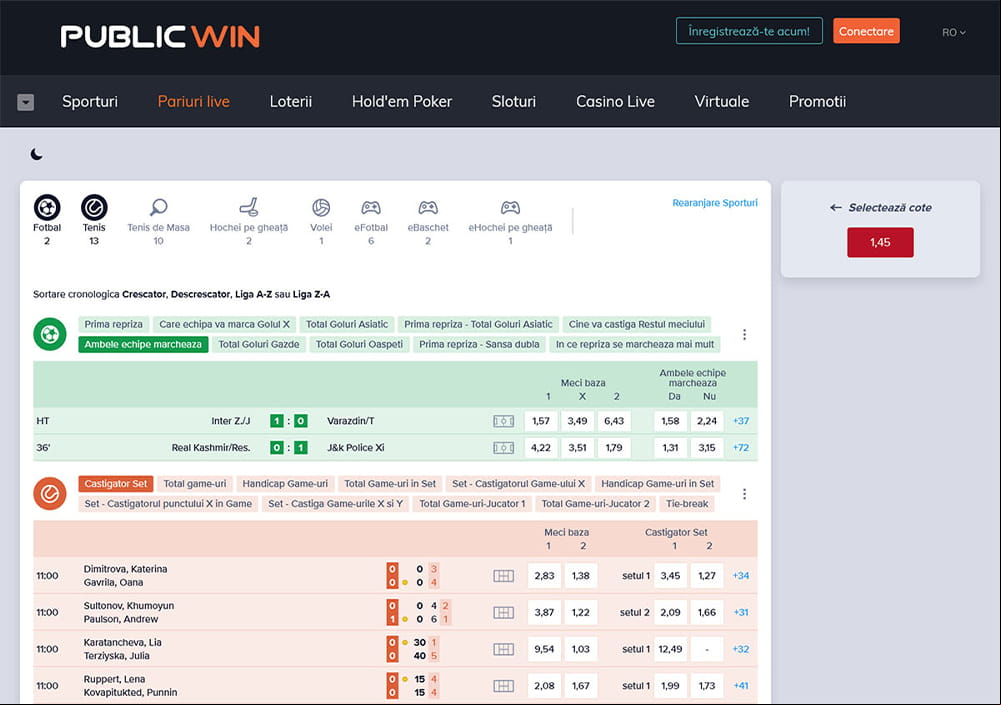The height and width of the screenshot is (705, 1001).
Task: Sort by Liga Z-A
Action: [312, 294]
